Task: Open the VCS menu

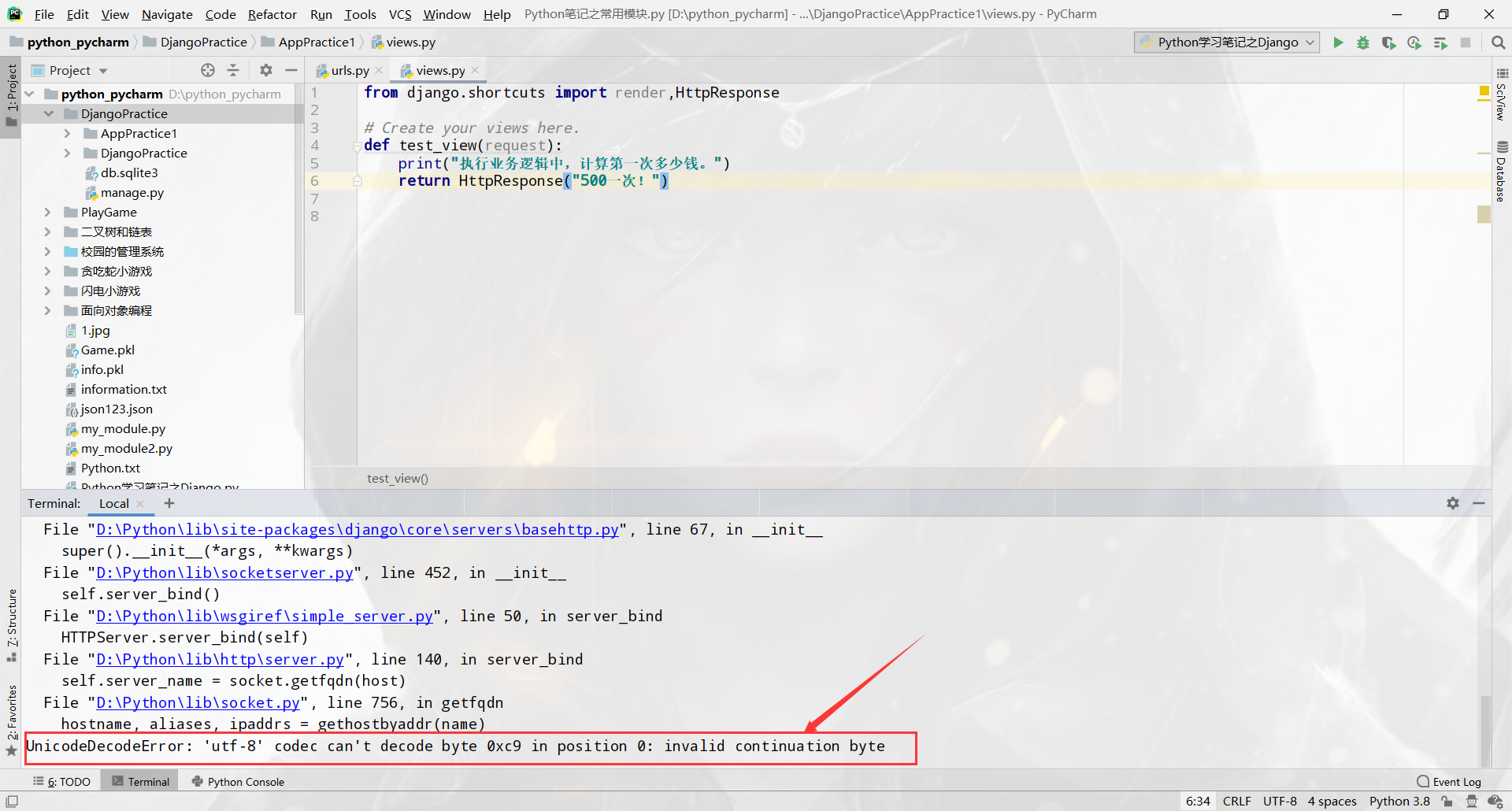Action: 400,13
